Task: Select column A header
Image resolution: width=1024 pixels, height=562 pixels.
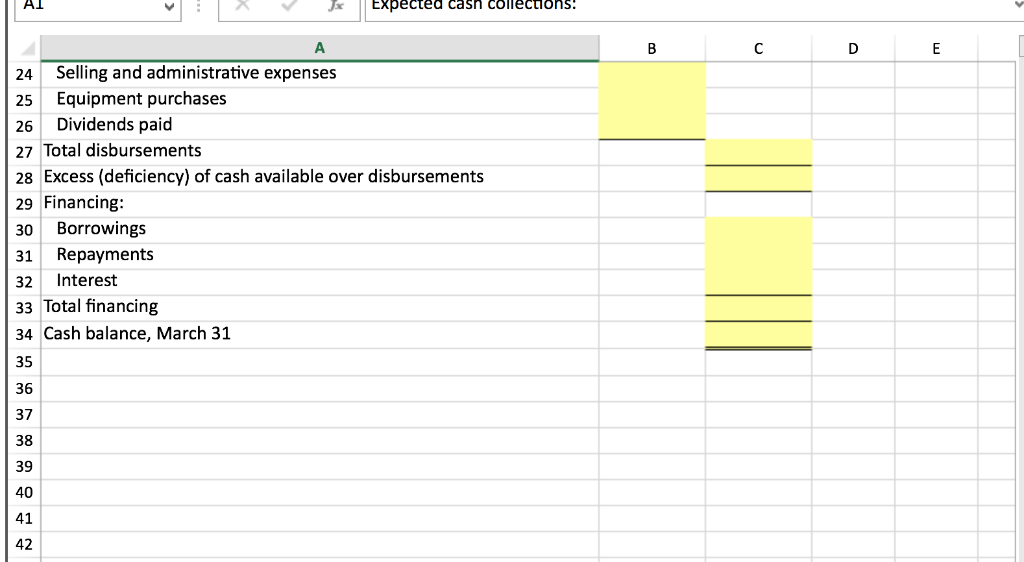Action: (x=319, y=48)
